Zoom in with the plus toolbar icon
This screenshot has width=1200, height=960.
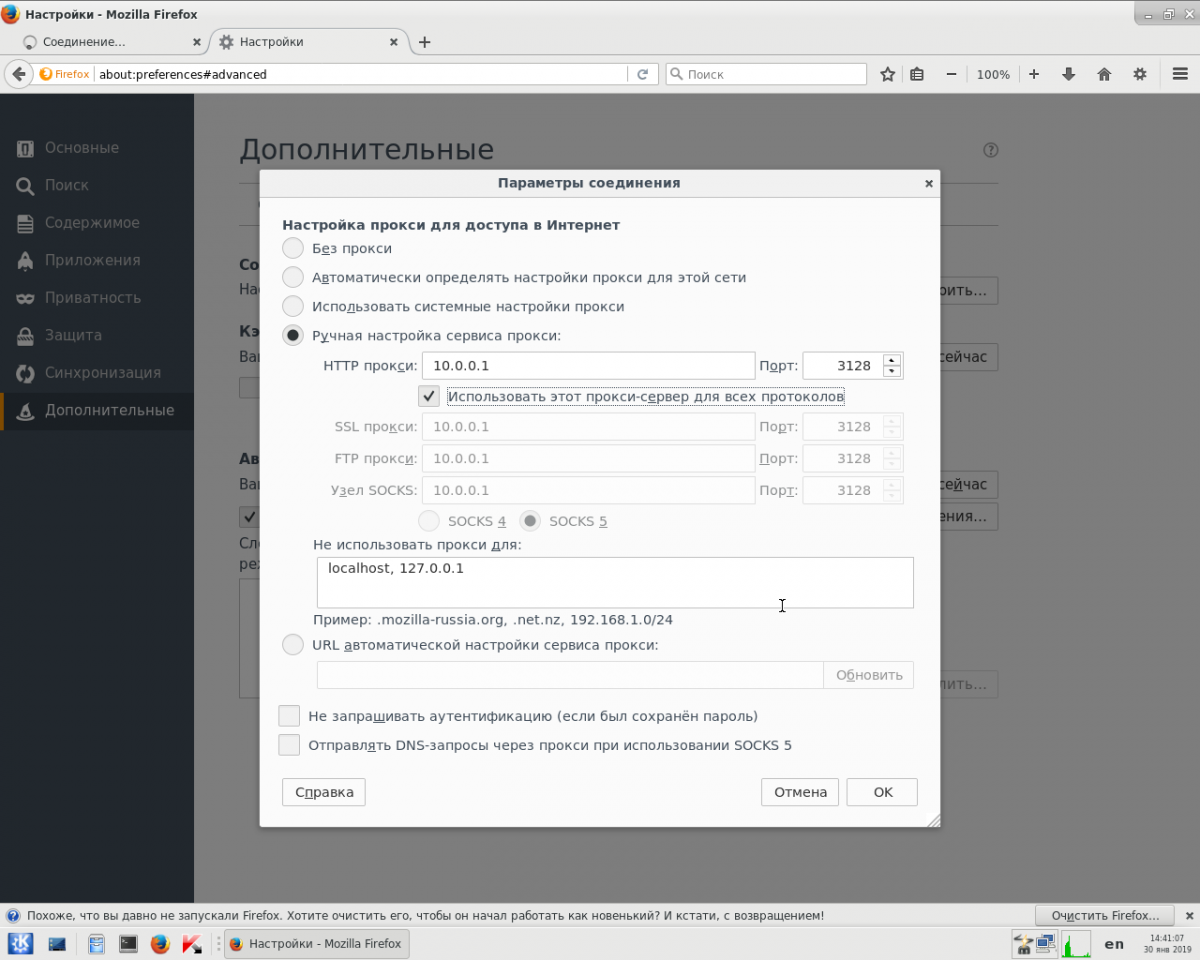click(x=1034, y=74)
